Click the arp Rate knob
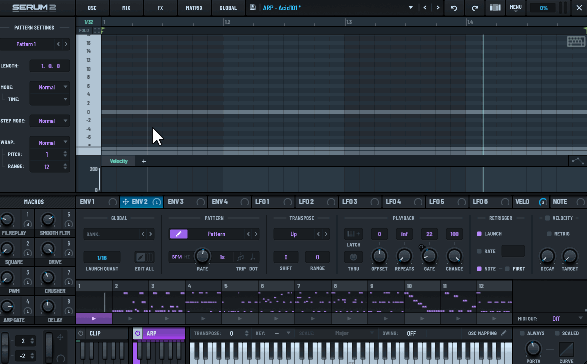 203,256
